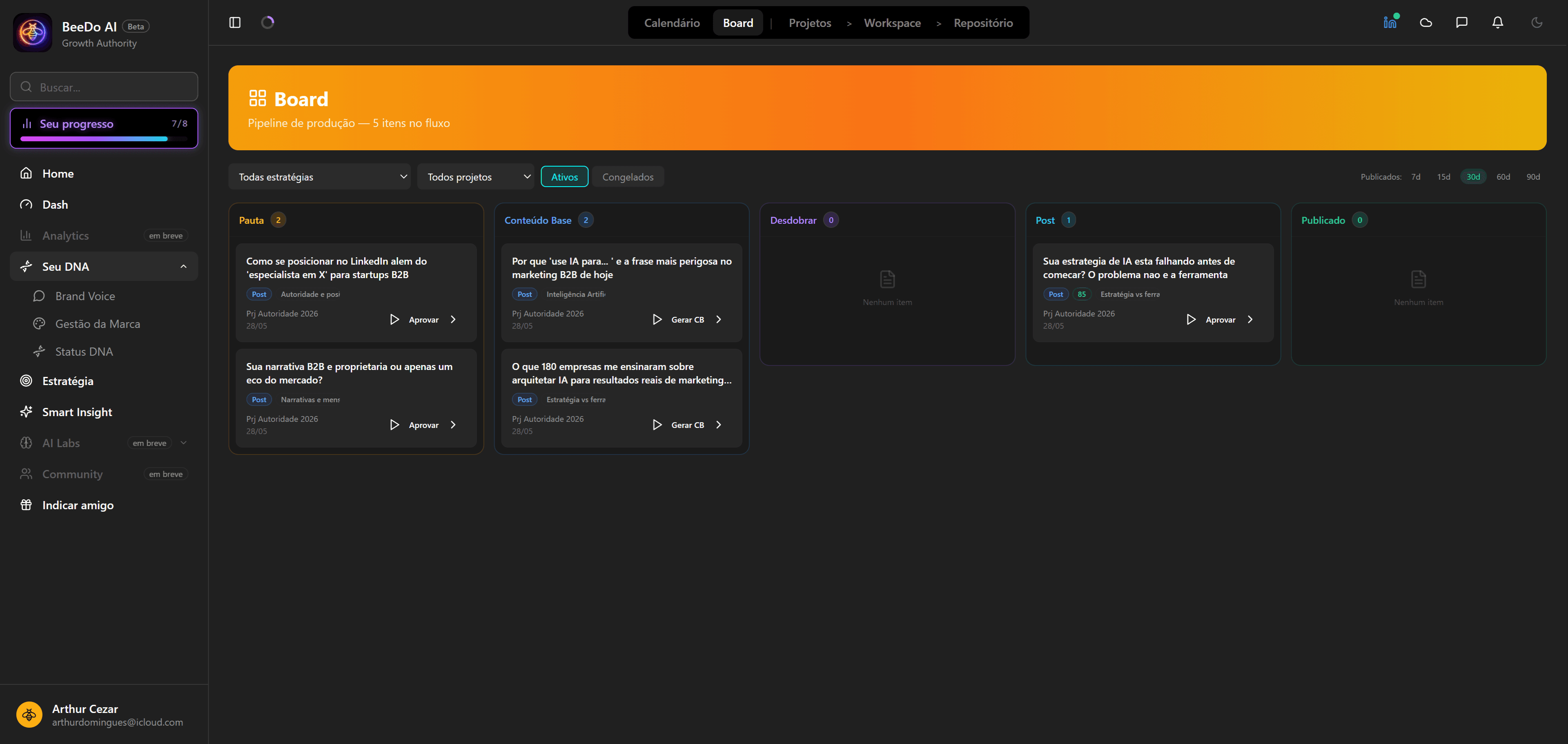Click chevron next to Aprovar on 'Sua estrategia de IA'

tap(1250, 320)
